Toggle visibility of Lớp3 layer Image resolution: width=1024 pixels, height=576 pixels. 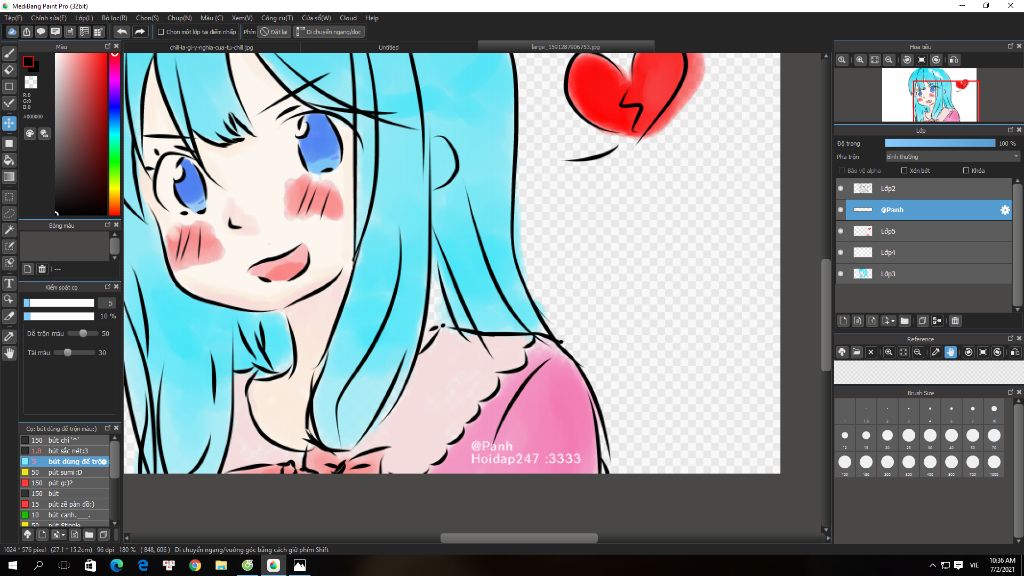[x=841, y=274]
